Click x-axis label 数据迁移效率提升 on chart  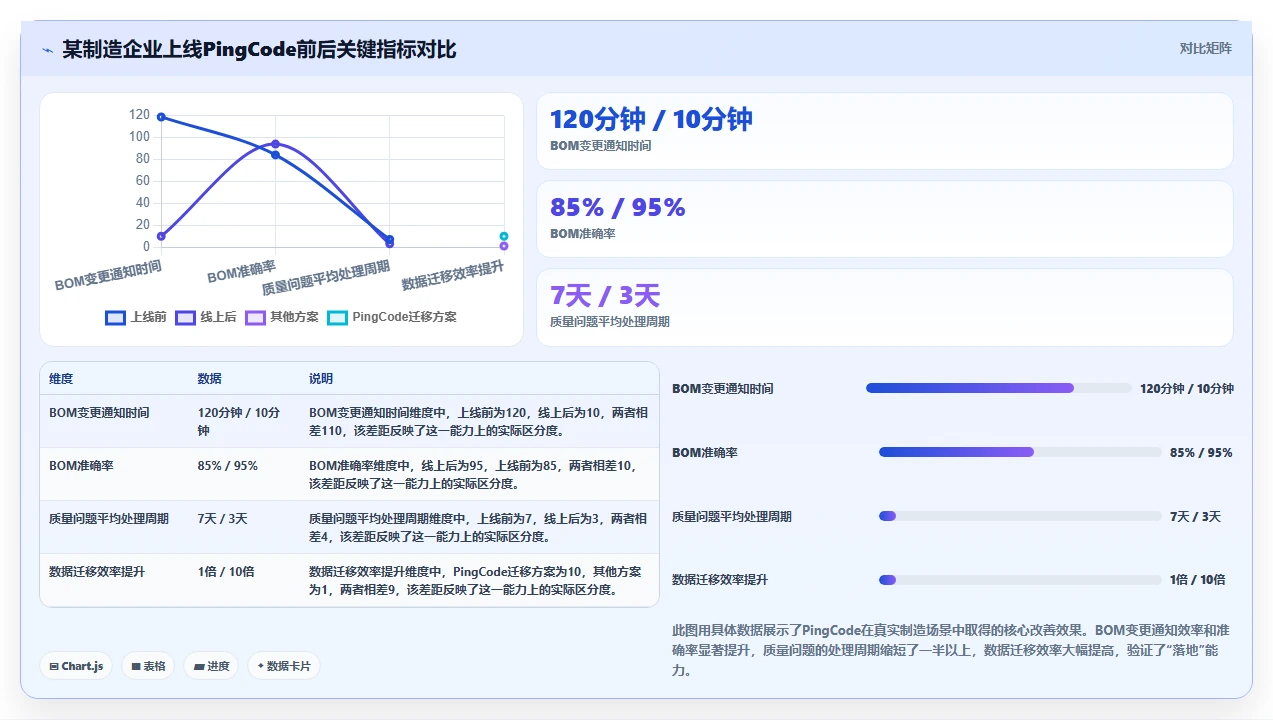(x=453, y=275)
